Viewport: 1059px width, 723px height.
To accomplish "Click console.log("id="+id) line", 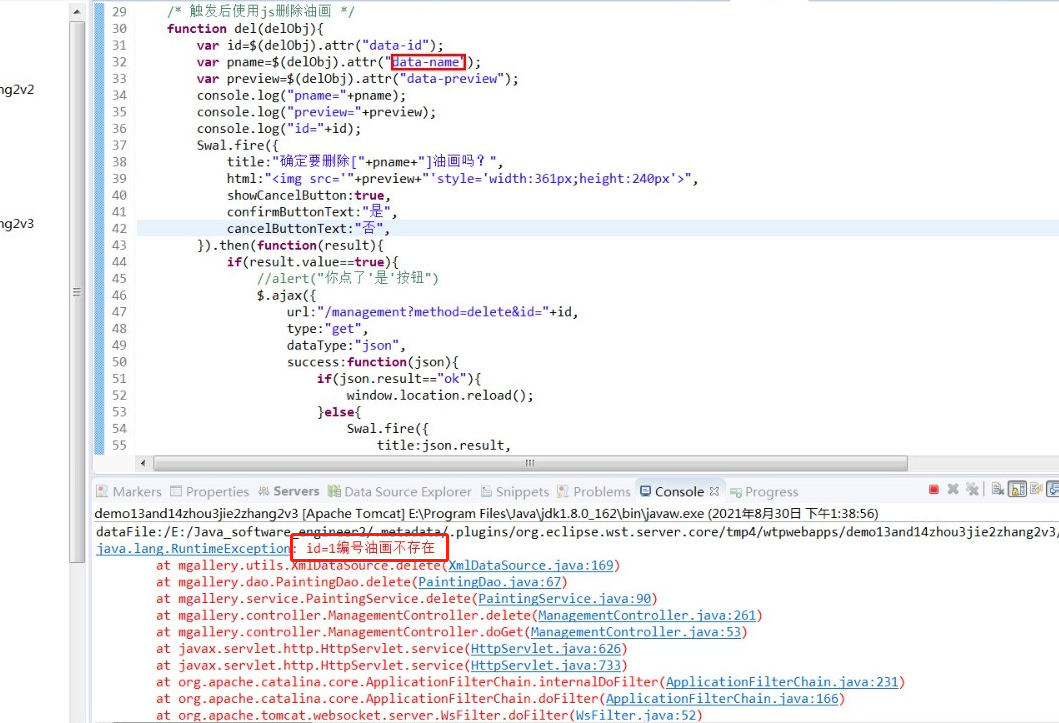I will 279,128.
